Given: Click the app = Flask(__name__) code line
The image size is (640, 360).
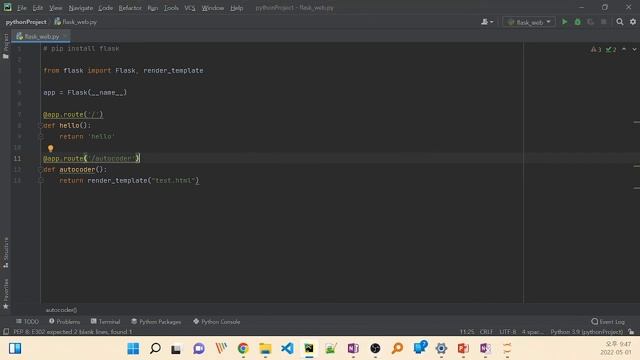Looking at the screenshot, I should (x=85, y=93).
